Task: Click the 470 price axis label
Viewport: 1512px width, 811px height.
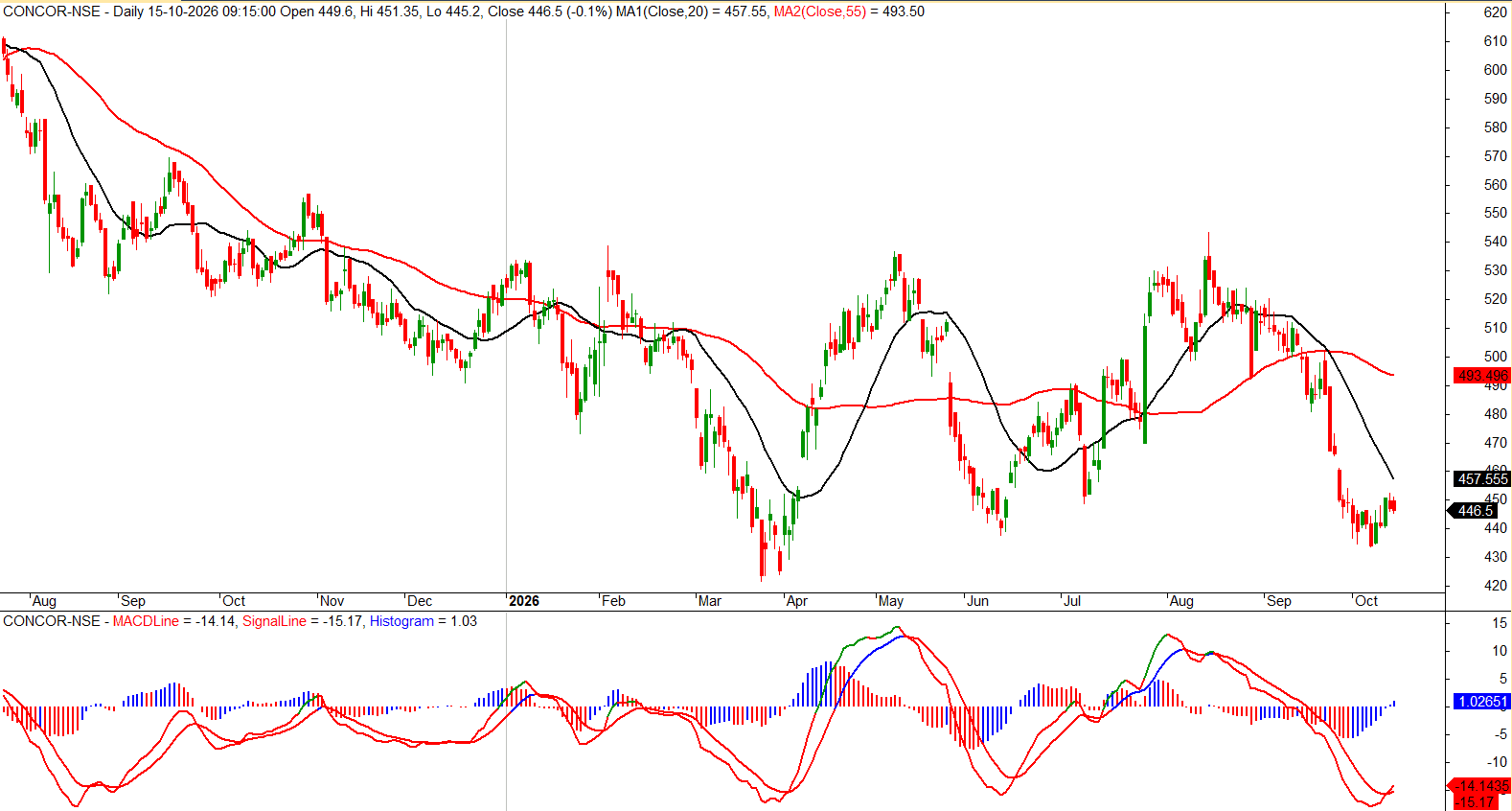Action: 1495,443
